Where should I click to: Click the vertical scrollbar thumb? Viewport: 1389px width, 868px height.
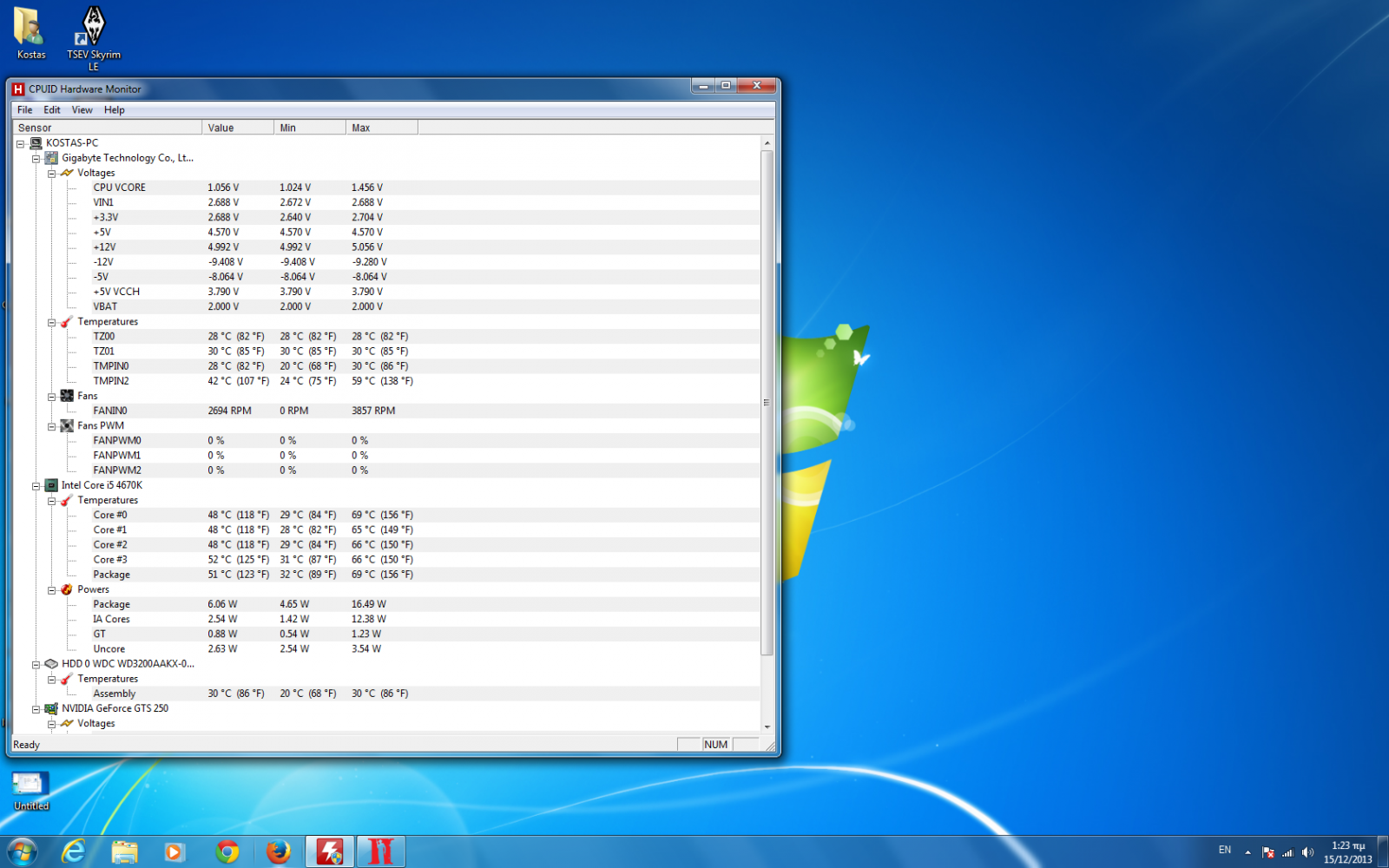click(x=767, y=403)
